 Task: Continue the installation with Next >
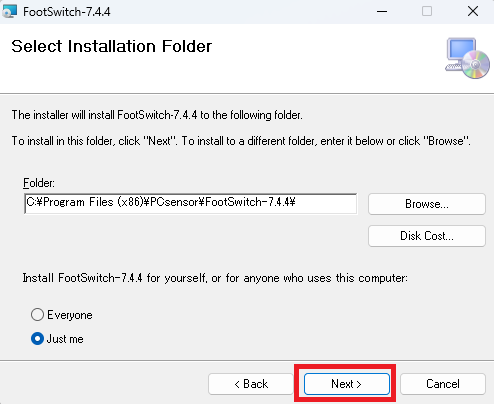[x=347, y=384]
